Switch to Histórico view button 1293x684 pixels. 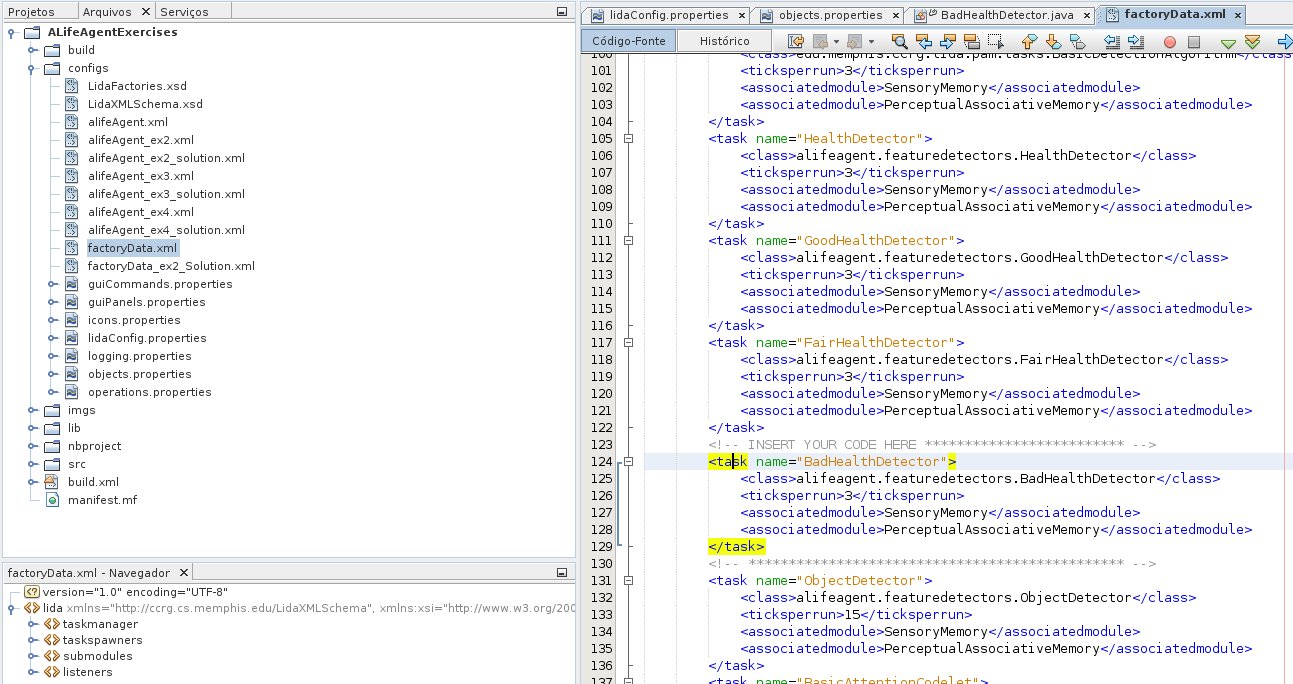pos(724,41)
